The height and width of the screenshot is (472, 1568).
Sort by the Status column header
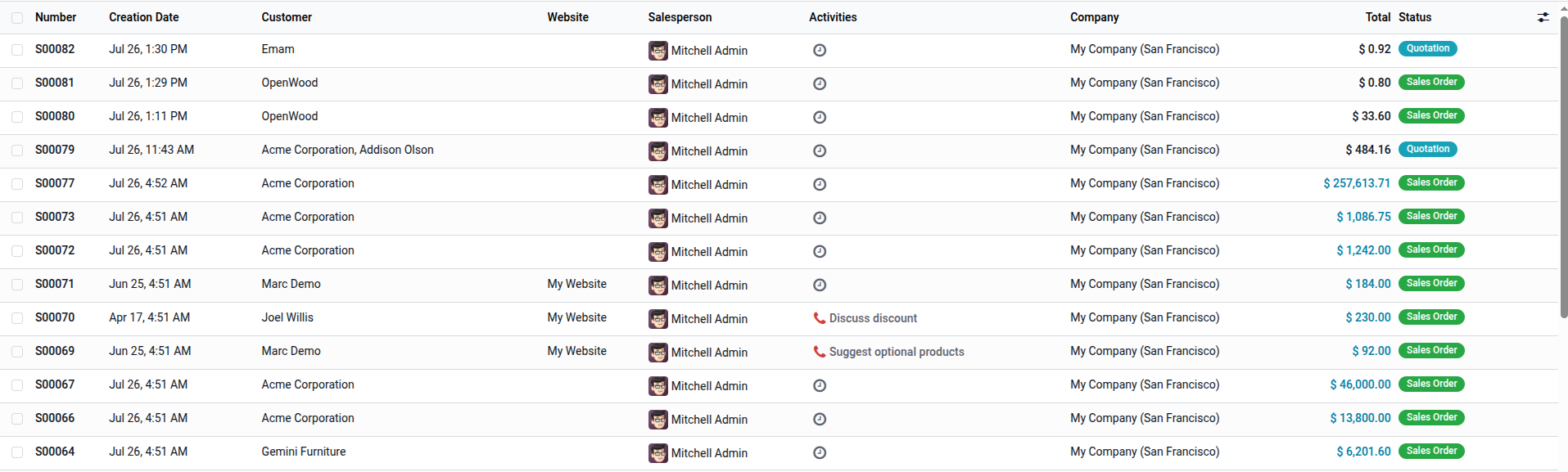pos(1415,17)
